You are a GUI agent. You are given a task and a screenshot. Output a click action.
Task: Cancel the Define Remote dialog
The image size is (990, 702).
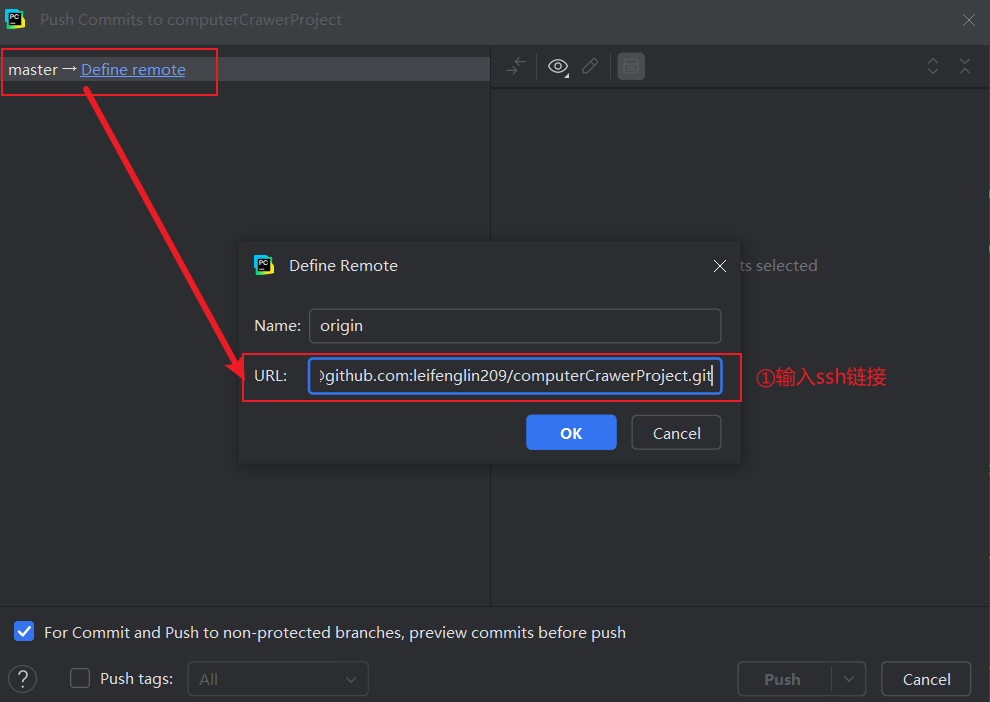676,432
